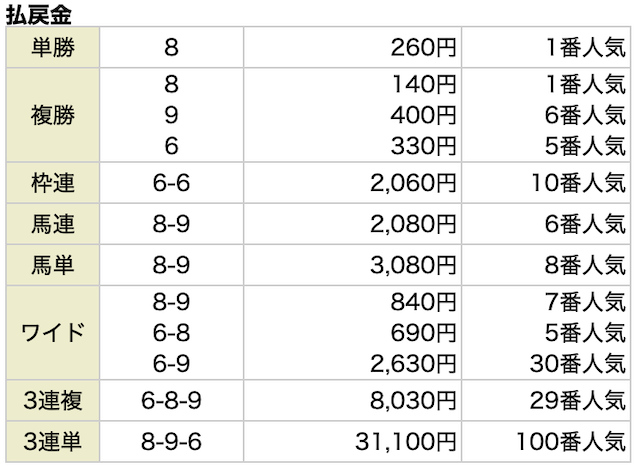Screen dimensions: 640x468
Task: Click the 馬連 row header cell
Action: 53,224
